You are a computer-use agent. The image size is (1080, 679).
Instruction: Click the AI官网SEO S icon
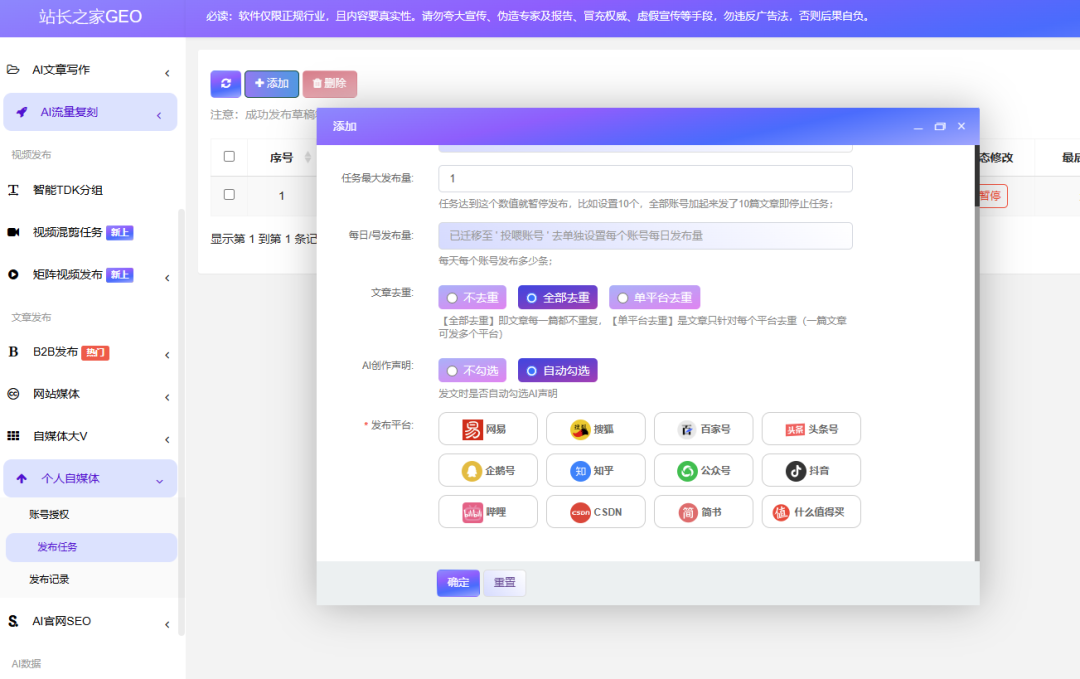point(13,621)
